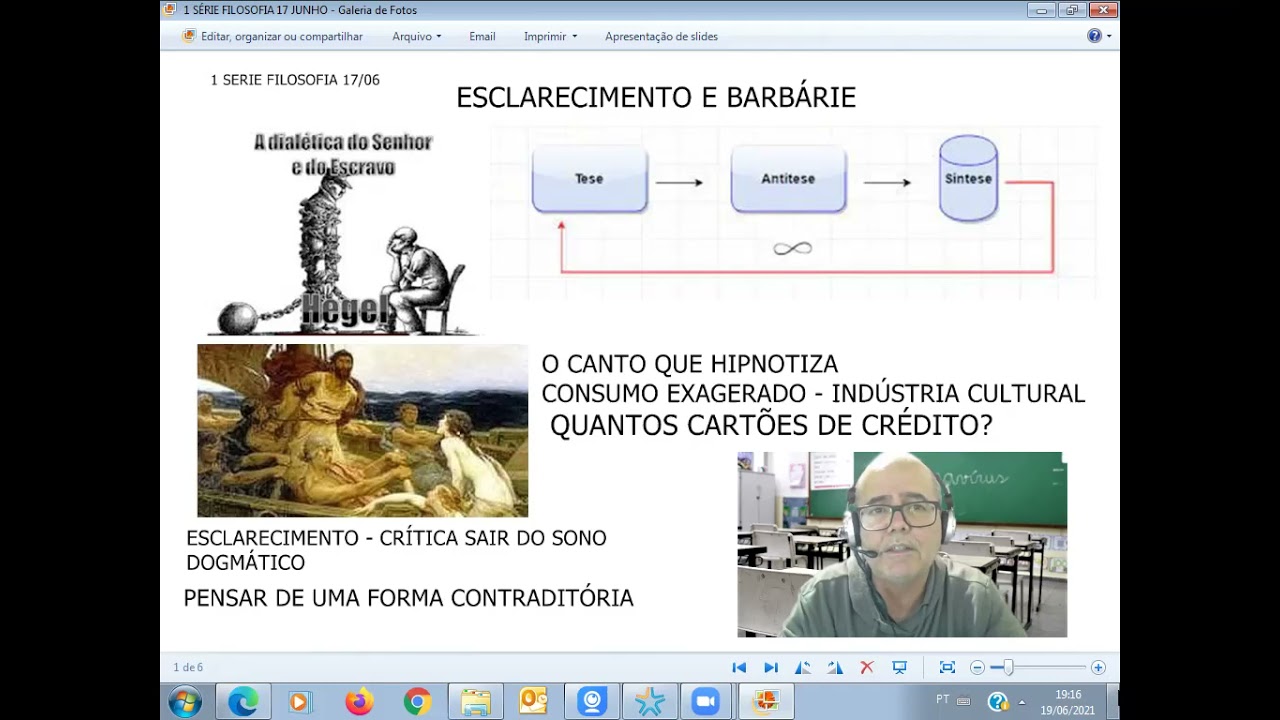Screen dimensions: 1280x720
Task: Open the Imprimir dropdown
Action: coord(550,36)
